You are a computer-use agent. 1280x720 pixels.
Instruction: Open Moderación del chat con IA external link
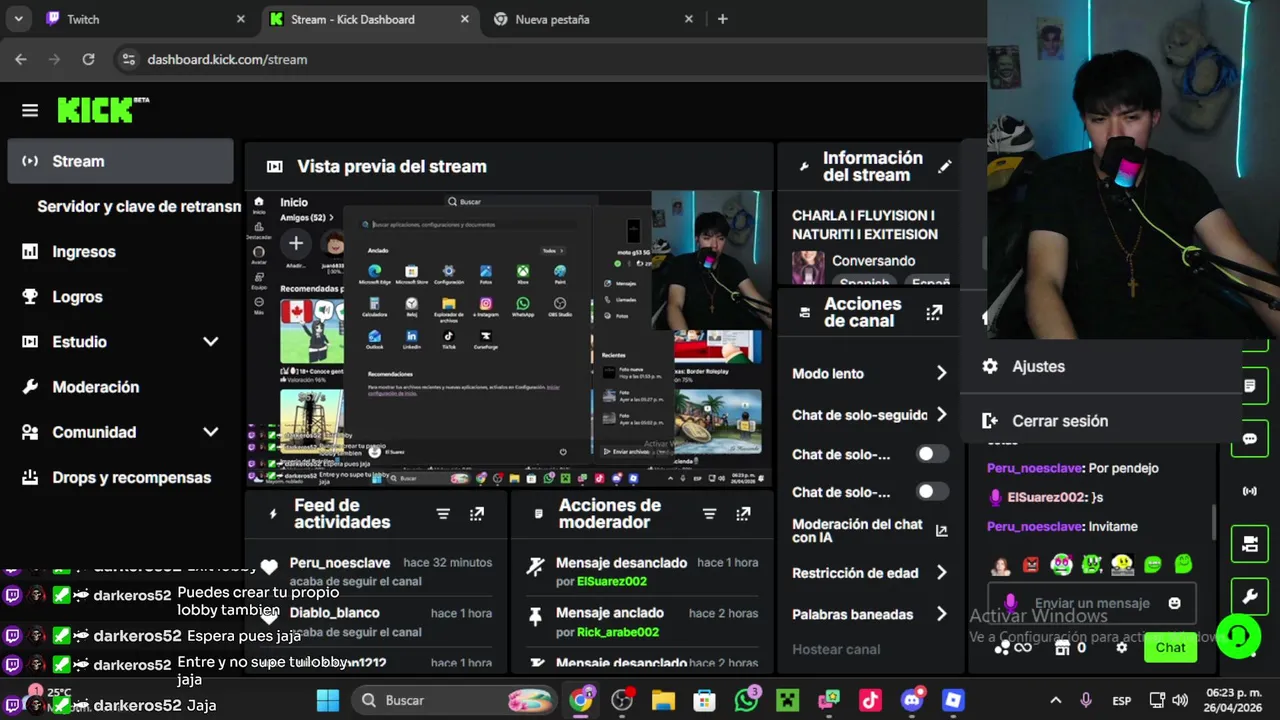[941, 531]
